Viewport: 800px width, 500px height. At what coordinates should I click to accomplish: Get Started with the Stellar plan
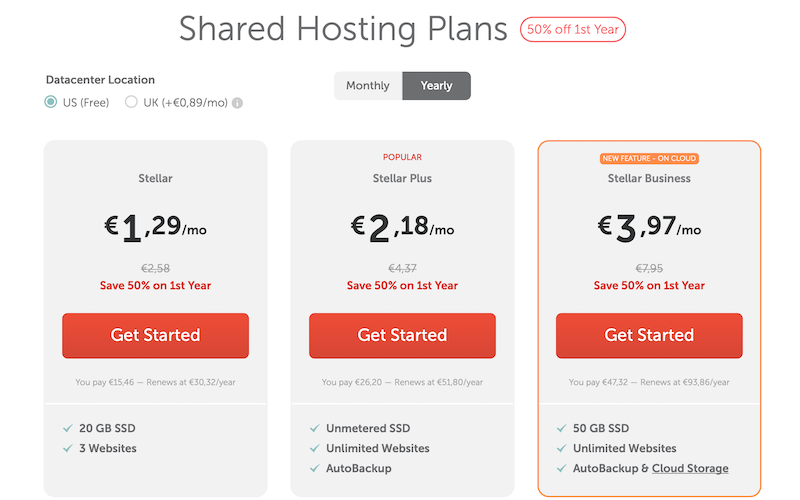[155, 335]
